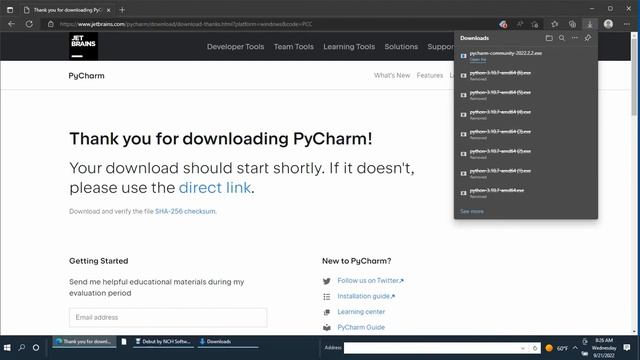Open Windows taskbar search
Image resolution: width=640 pixels, height=360 pixels.
[x=22, y=348]
